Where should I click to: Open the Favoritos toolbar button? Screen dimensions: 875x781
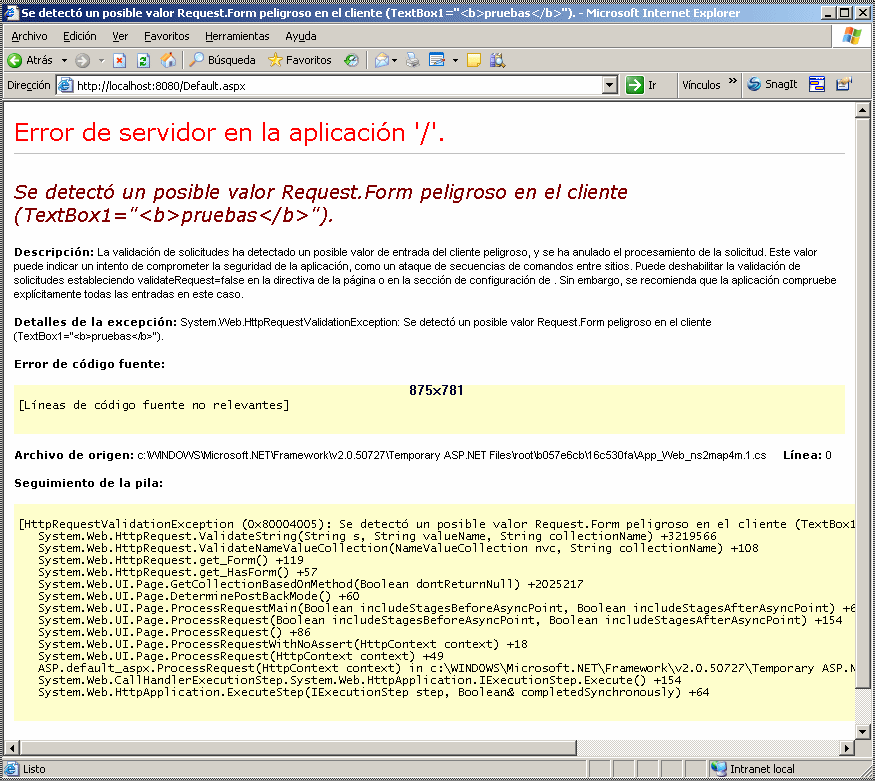tap(300, 60)
